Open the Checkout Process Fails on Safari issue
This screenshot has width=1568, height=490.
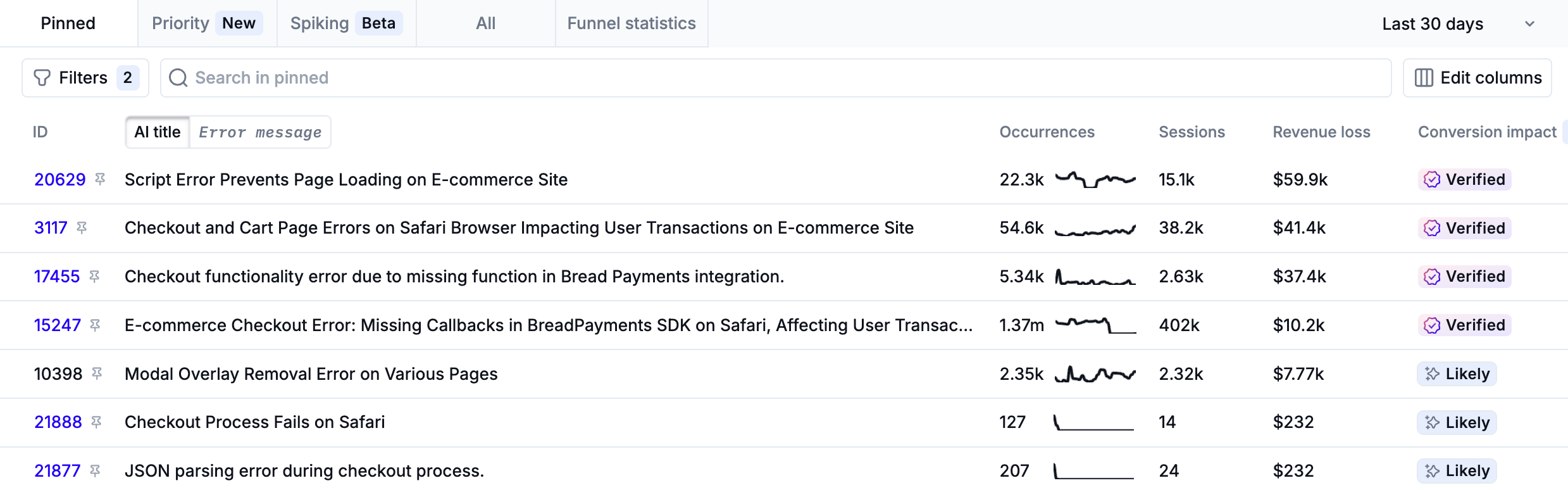point(254,422)
